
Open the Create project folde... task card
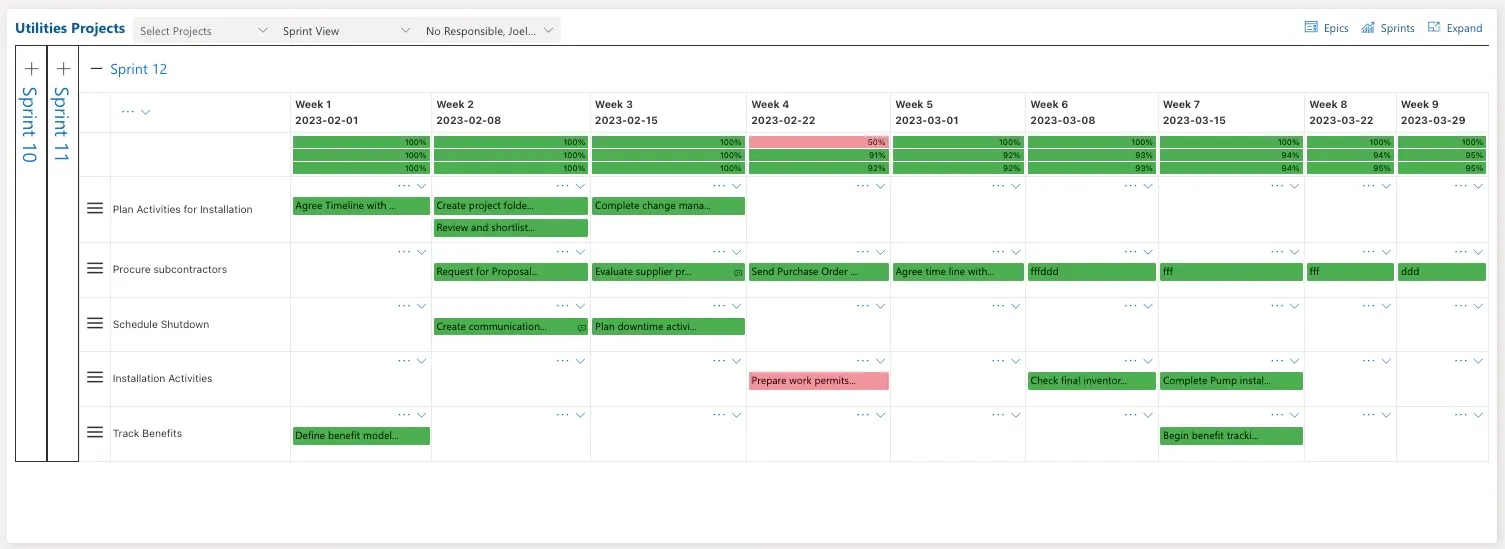(511, 206)
